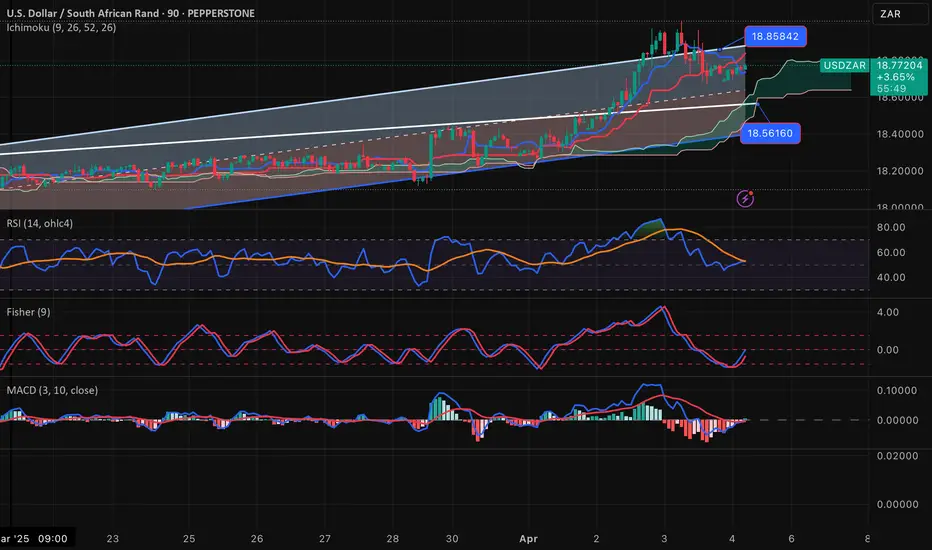
Task: Click the 0.10000 MACD scale value
Action: [897, 391]
